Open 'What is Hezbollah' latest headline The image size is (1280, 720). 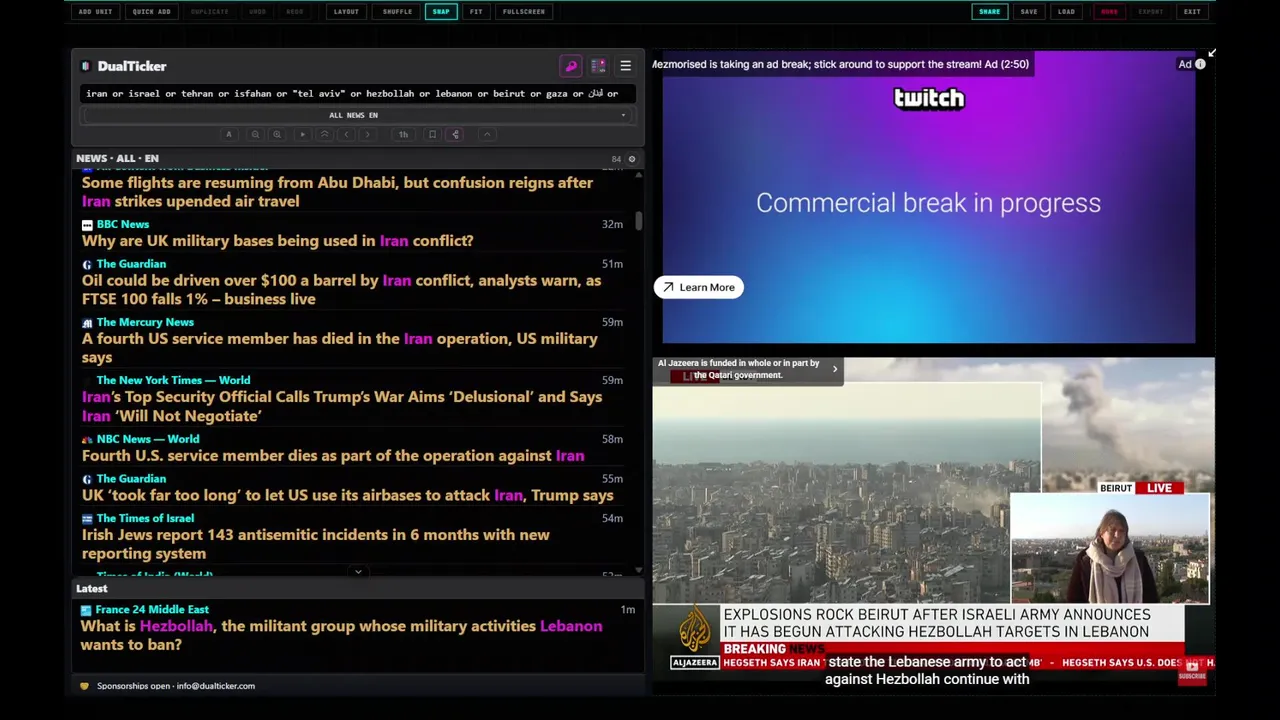pos(341,635)
